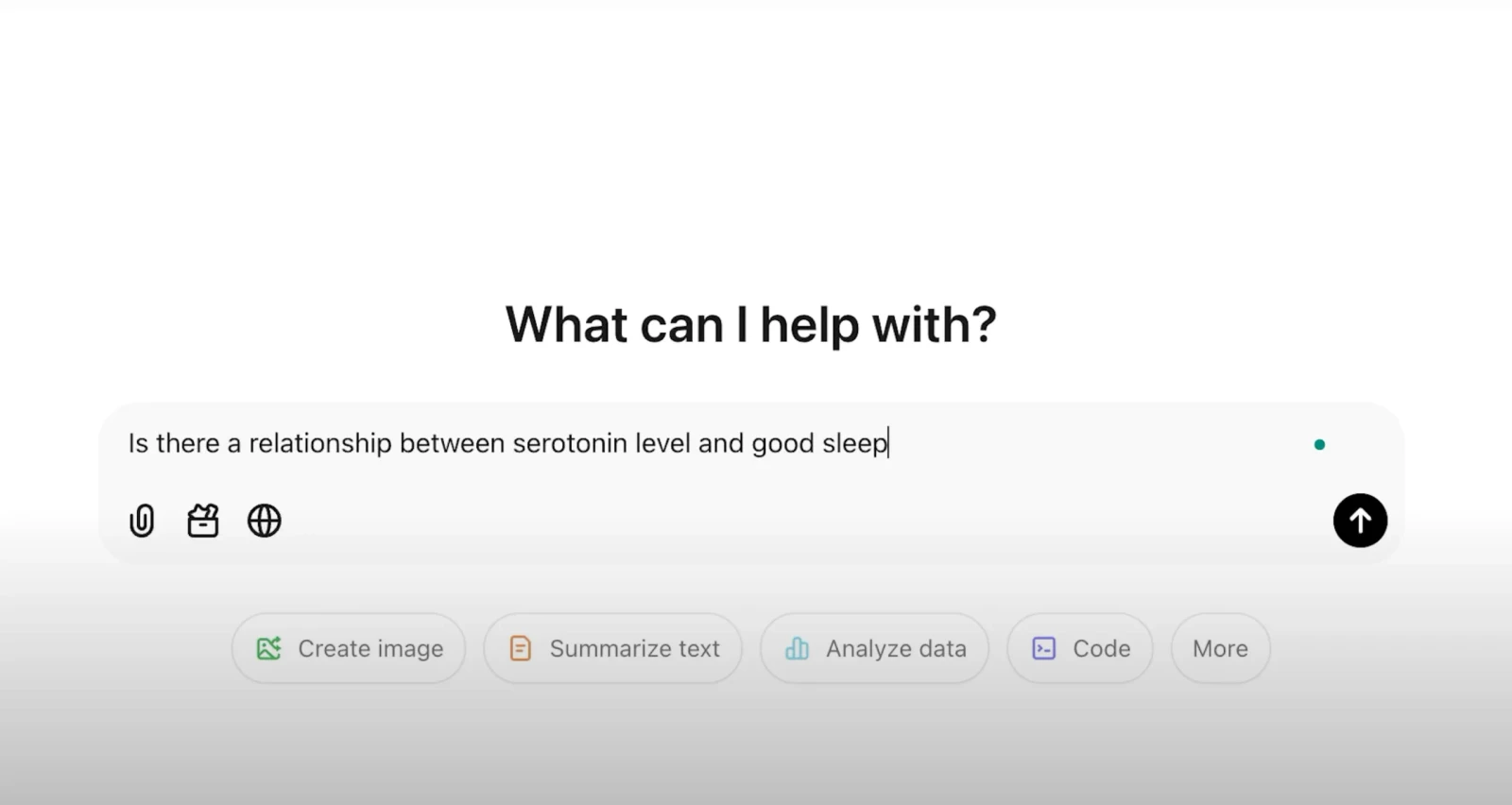Click the green dot in the prompt box

1319,444
